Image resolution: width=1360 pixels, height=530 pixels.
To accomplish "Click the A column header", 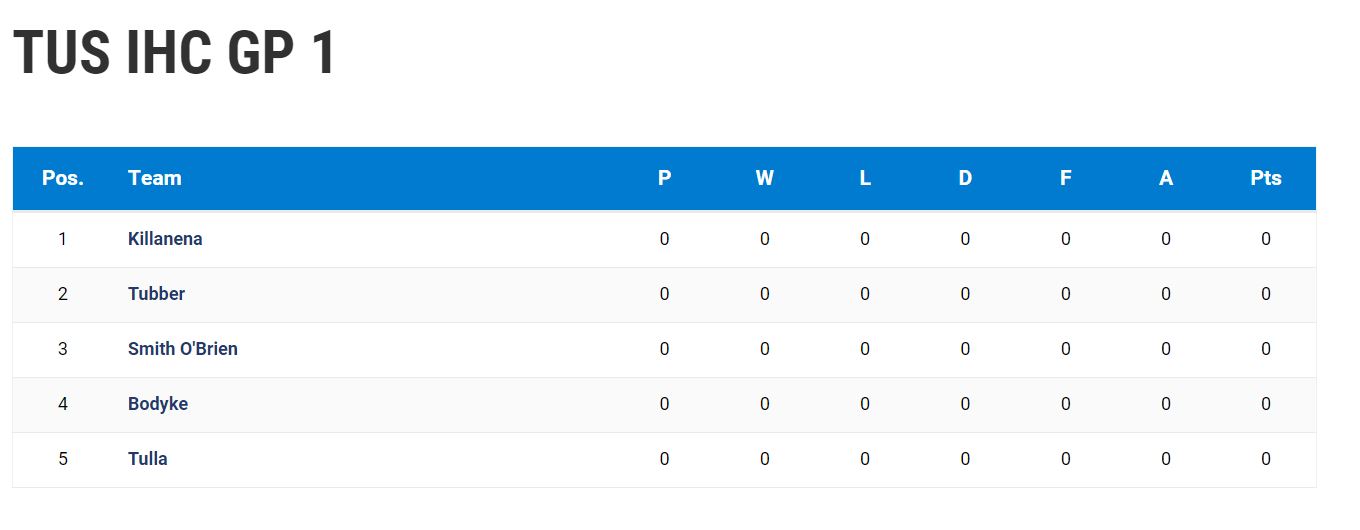I will point(1166,178).
